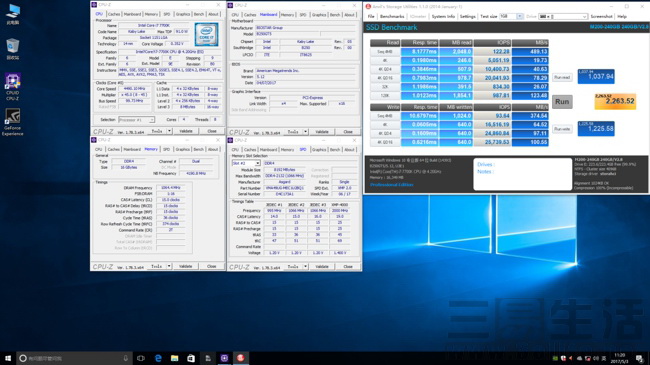The image size is (650, 365).
Task: Switch to Graphics tab in Mainboard window
Action: point(319,15)
